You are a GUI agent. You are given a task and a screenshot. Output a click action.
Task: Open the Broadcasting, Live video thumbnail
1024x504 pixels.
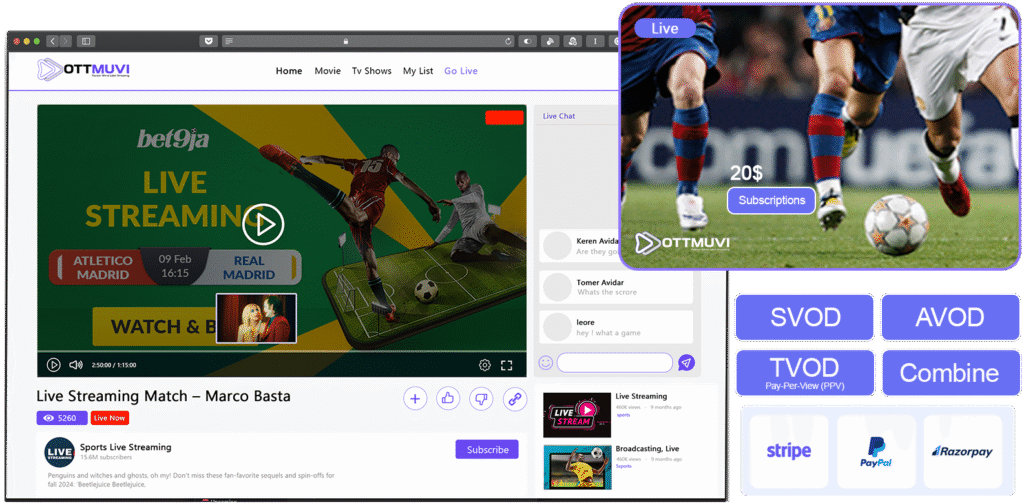pos(577,467)
